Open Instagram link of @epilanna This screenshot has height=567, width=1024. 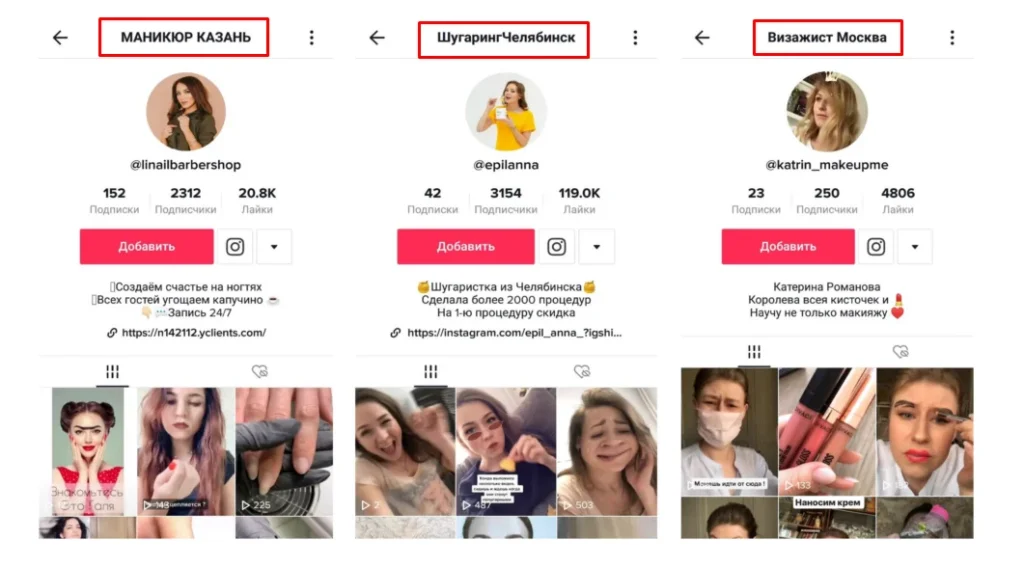click(x=556, y=247)
